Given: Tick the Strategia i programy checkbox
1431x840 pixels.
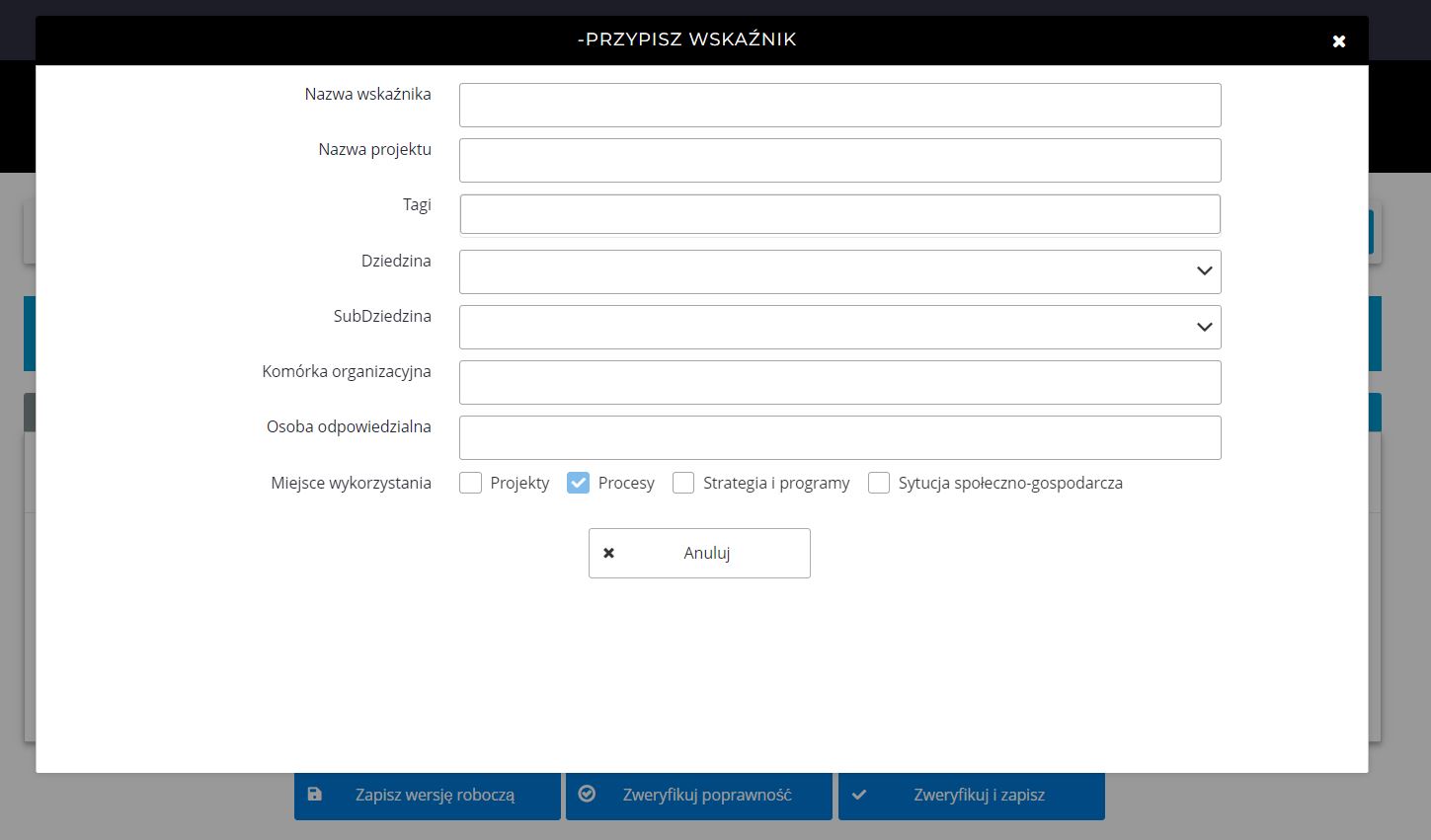Looking at the screenshot, I should coord(683,483).
